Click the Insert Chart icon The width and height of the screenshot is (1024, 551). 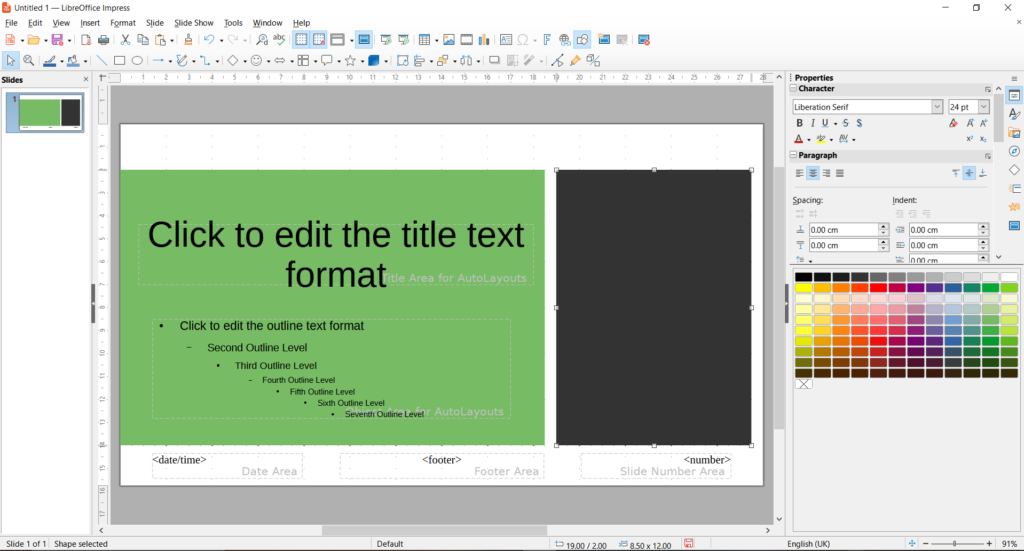[484, 40]
